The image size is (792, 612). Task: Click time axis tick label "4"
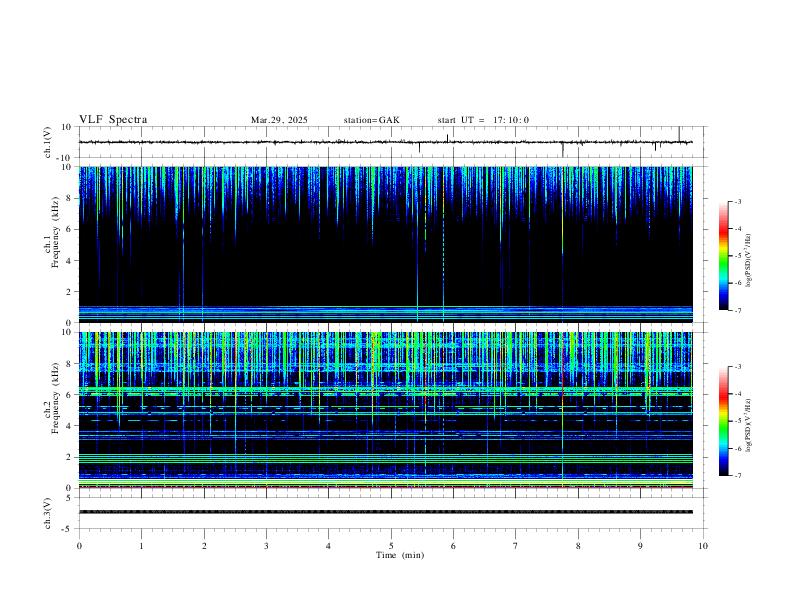click(x=329, y=546)
